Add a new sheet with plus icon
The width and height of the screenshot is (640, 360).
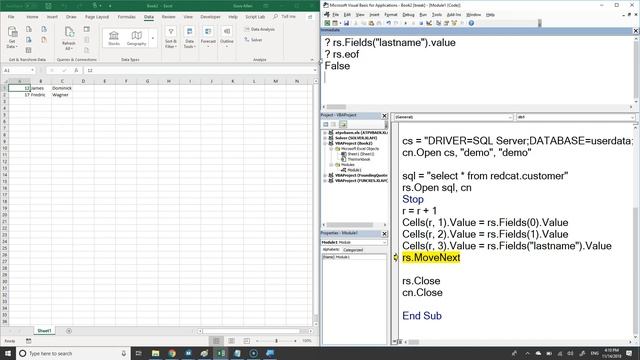[x=69, y=331]
